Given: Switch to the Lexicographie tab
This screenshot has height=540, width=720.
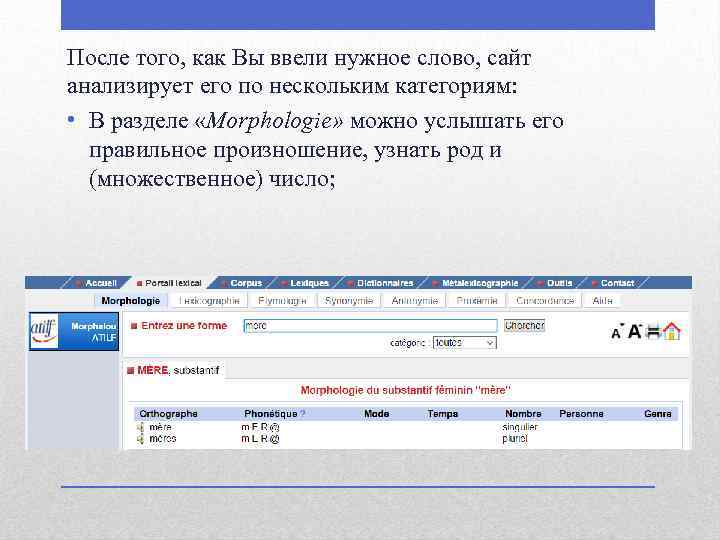Looking at the screenshot, I should click(x=209, y=301).
